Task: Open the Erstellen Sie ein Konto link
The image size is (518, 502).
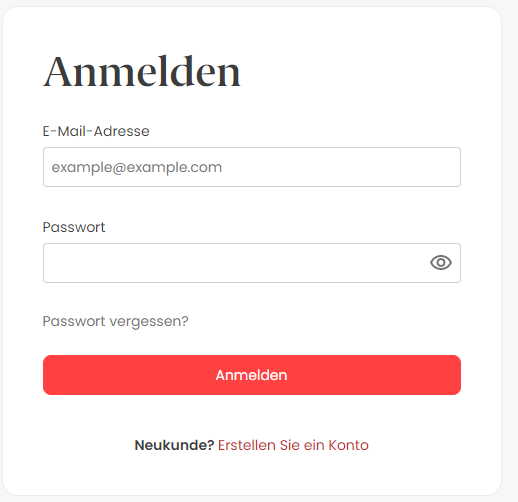Action: [x=293, y=445]
